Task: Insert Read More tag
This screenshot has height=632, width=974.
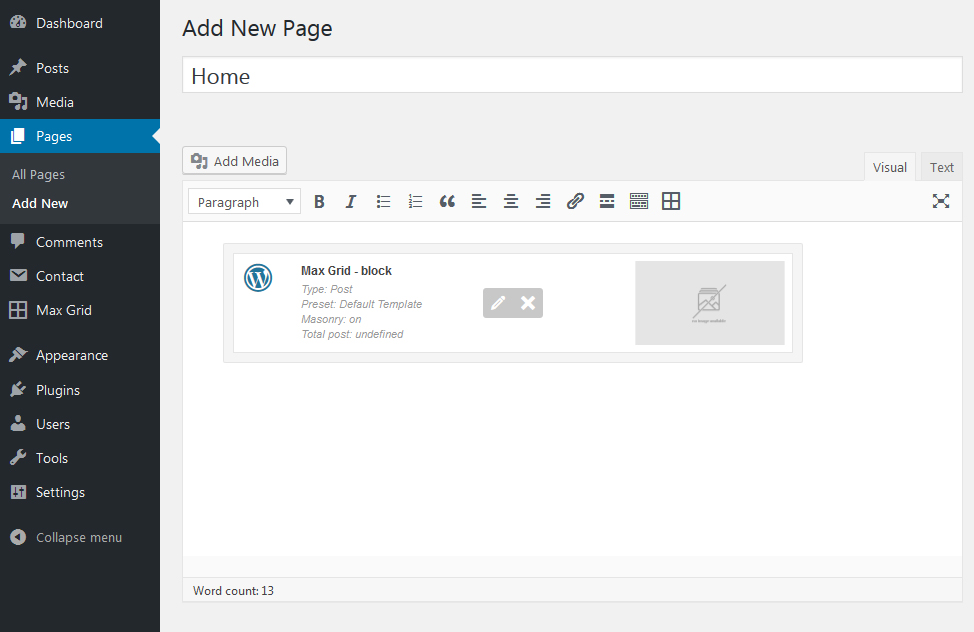Action: tap(607, 201)
